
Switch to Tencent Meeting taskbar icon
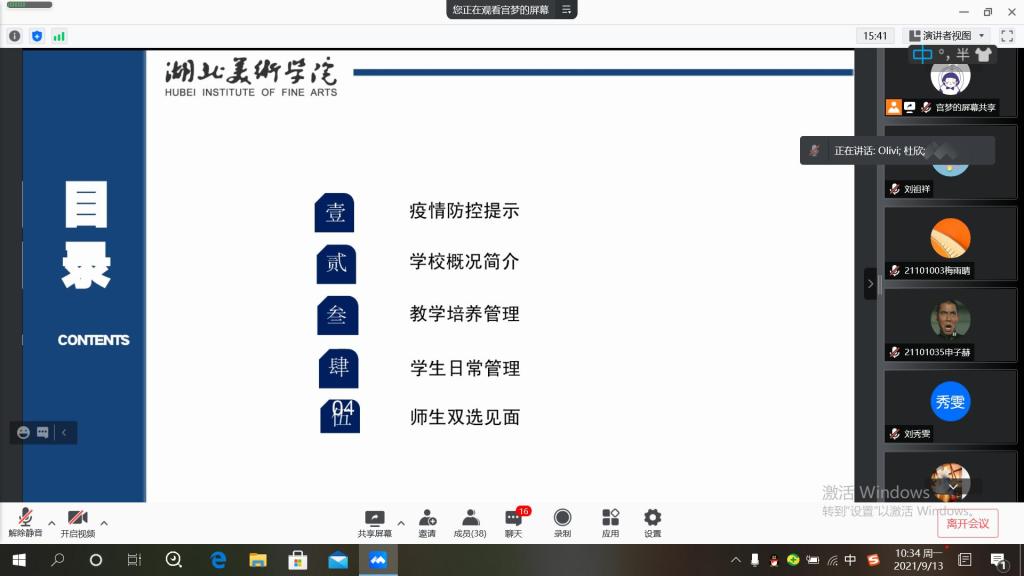coord(378,560)
